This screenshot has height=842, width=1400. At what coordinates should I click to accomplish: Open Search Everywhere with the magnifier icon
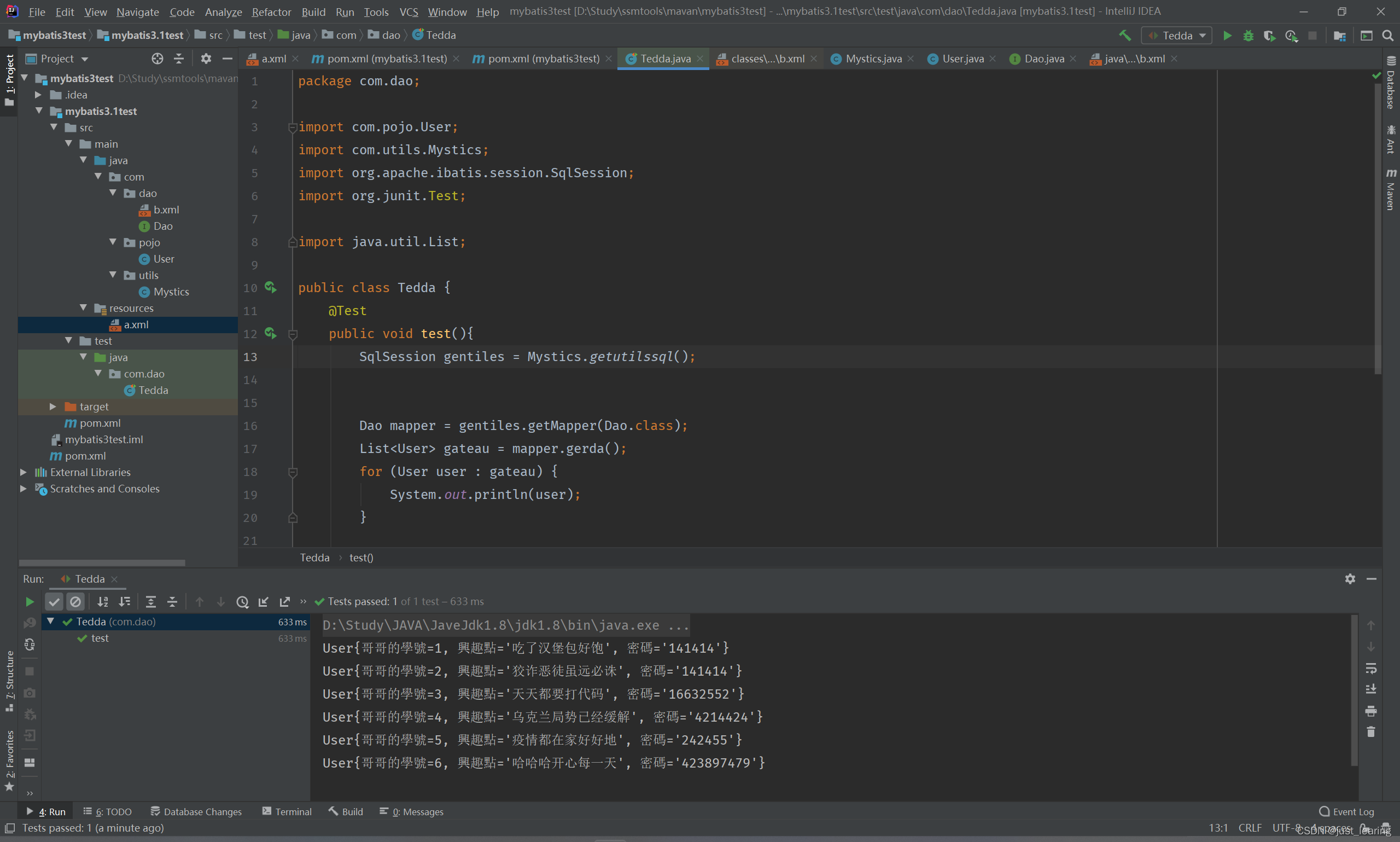pyautogui.click(x=1388, y=35)
